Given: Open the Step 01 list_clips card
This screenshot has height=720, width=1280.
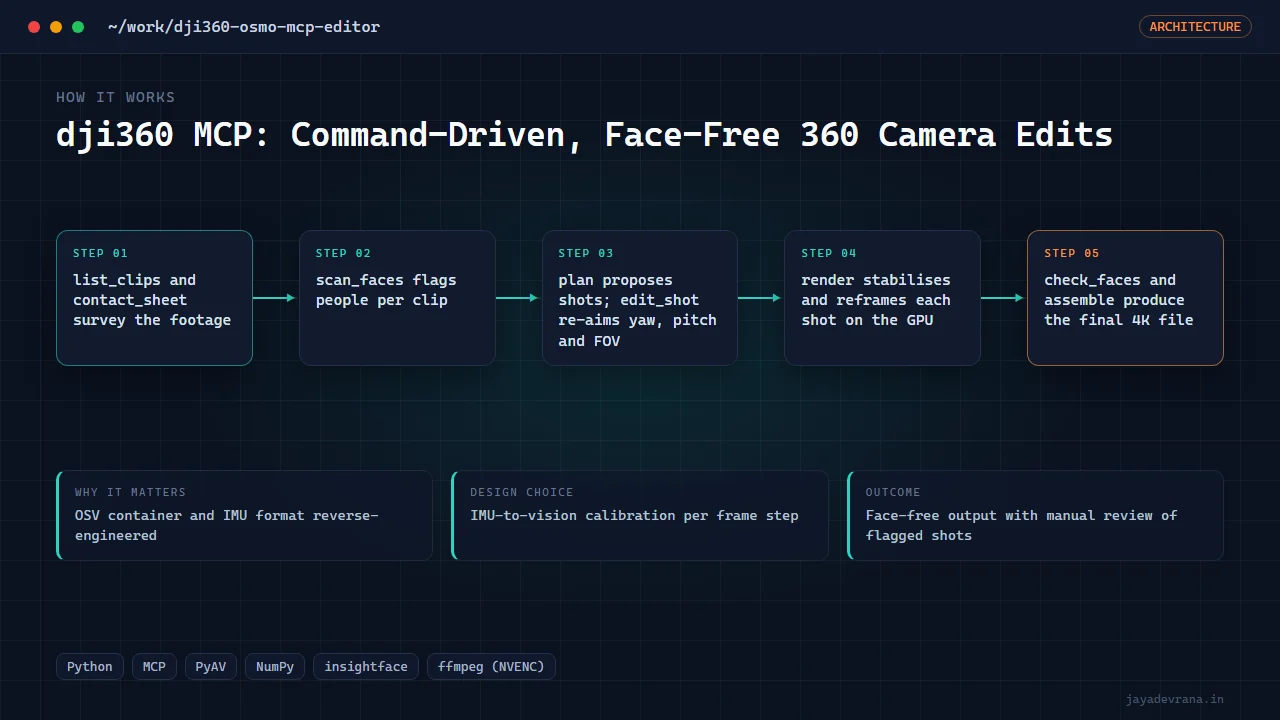Looking at the screenshot, I should 155,298.
